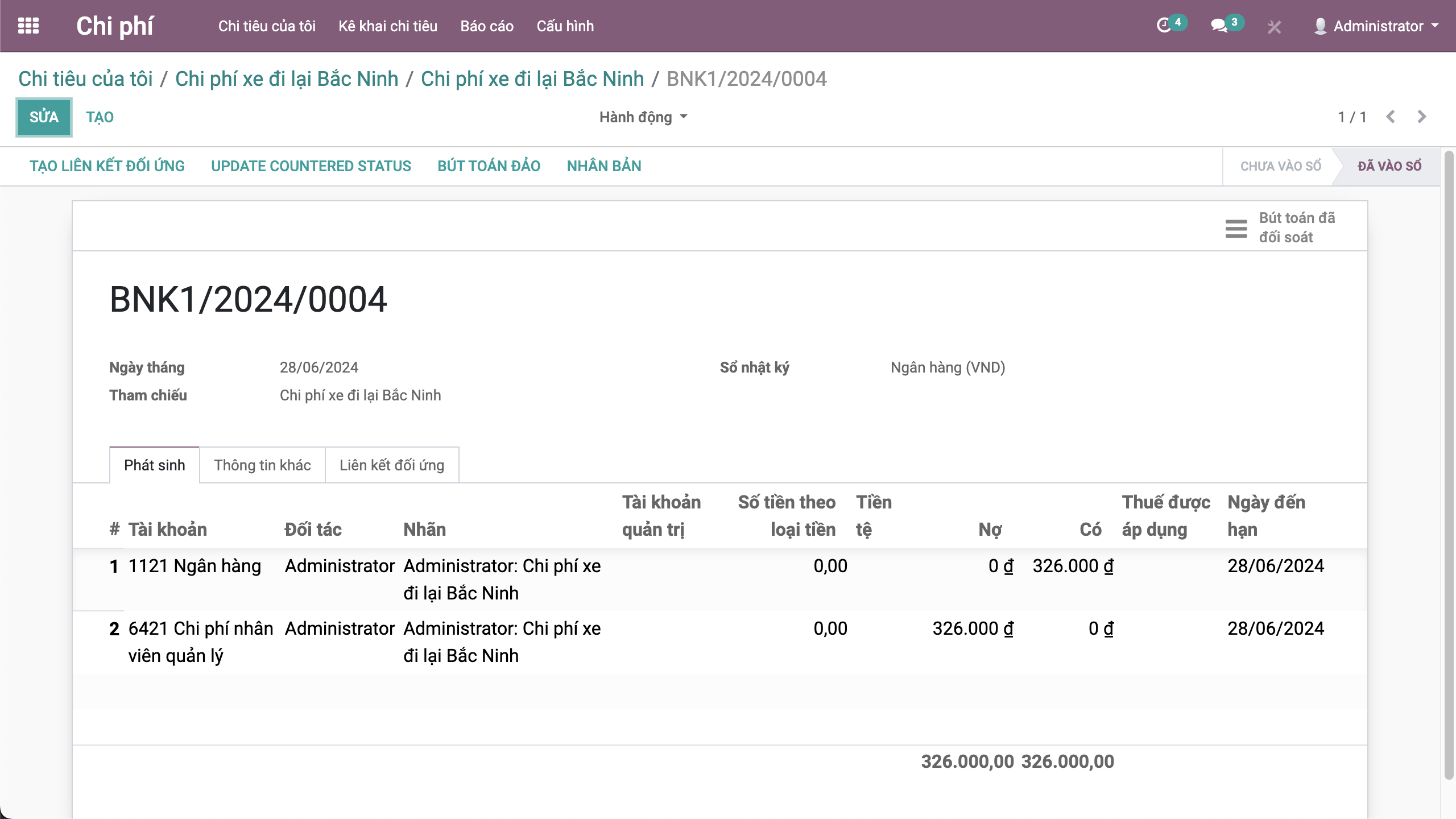Select the CHƯA VÀO SỔ status

click(1280, 166)
